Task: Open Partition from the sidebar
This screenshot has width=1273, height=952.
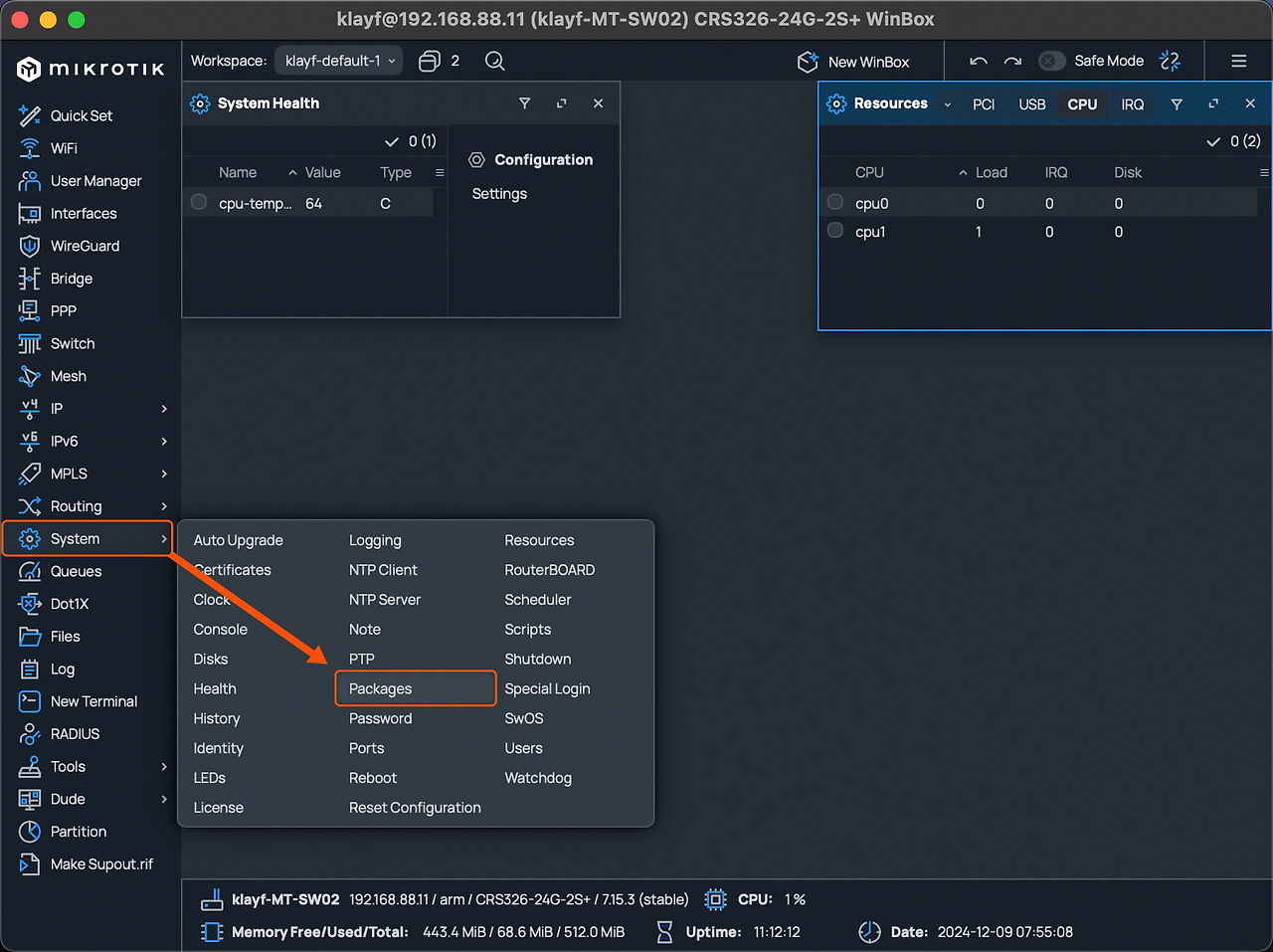Action: tap(78, 832)
